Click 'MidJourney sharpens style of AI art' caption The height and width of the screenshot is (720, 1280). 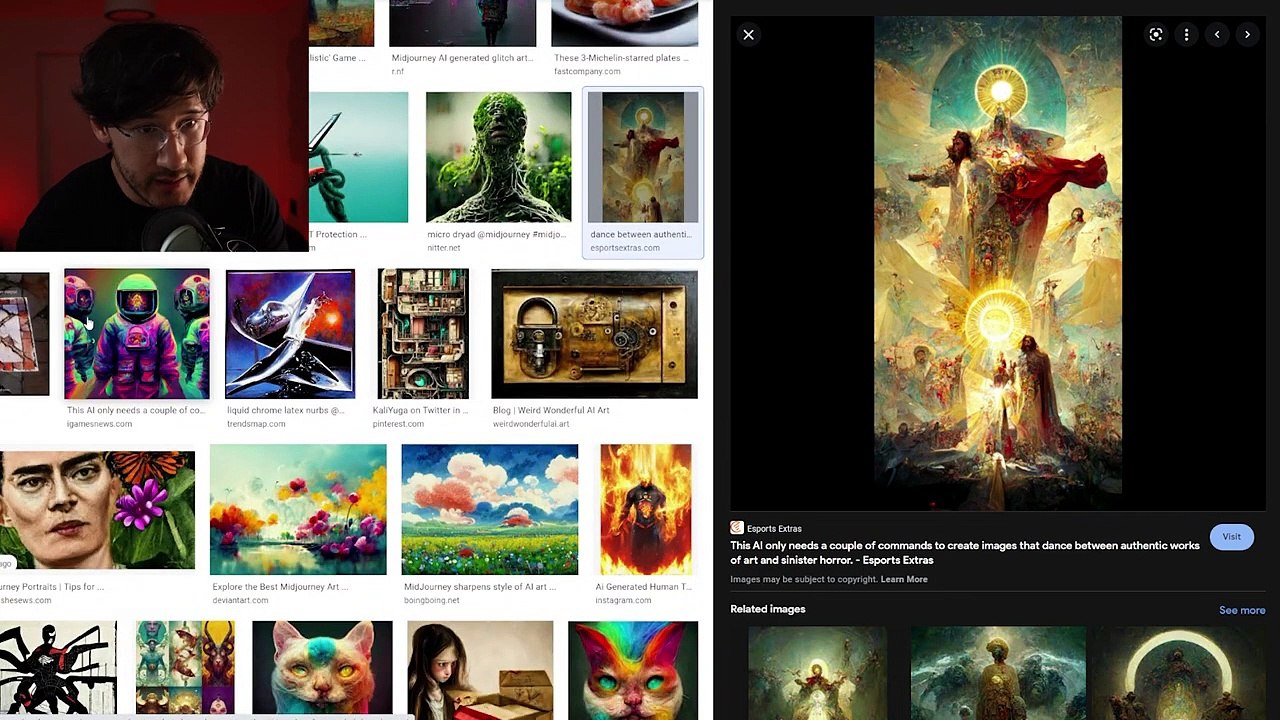(481, 587)
